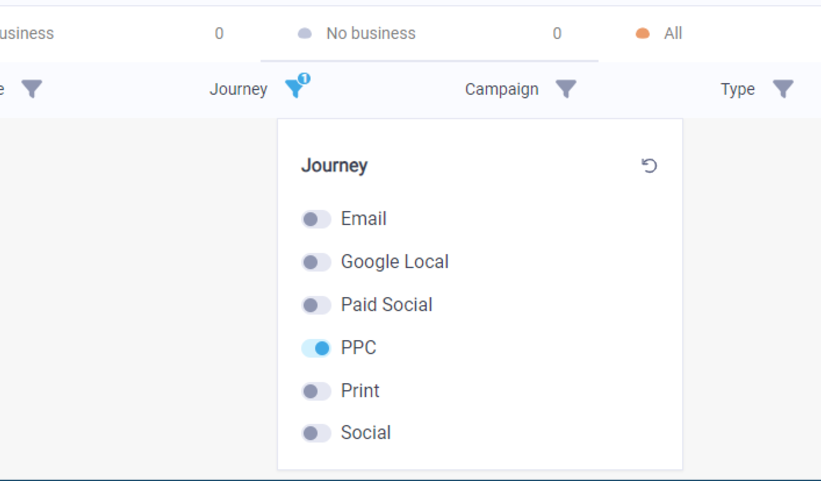Click the Campaign column header label
Viewport: 821px width, 481px height.
501,89
